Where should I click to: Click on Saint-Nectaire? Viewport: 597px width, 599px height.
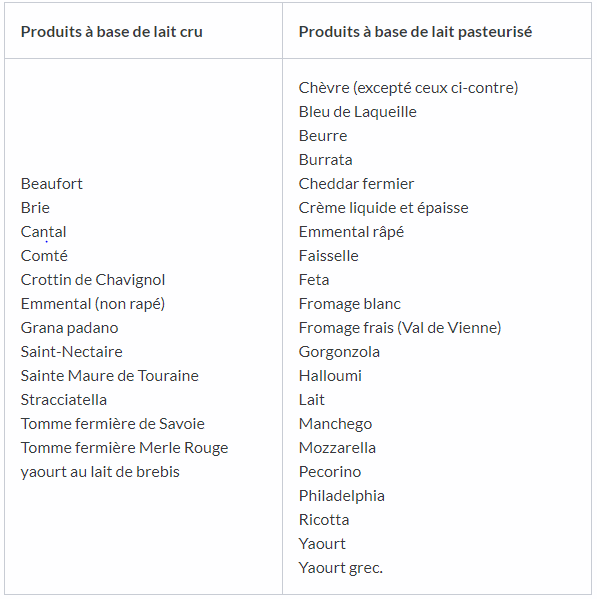tap(71, 352)
